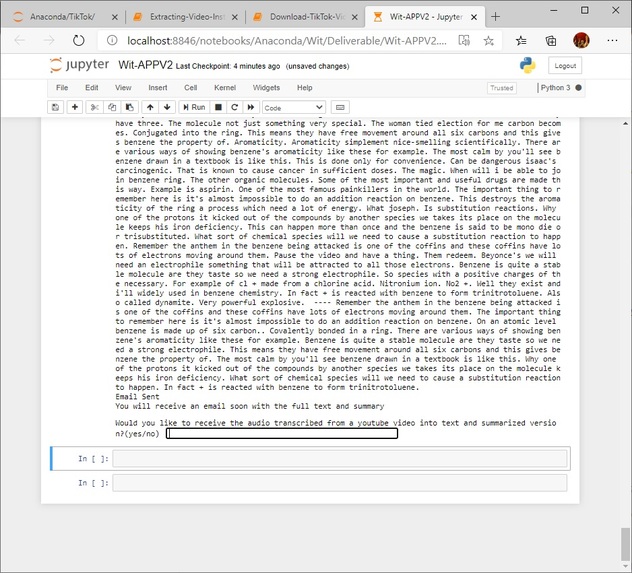
Task: Move selected cell up arrow
Action: pos(150,107)
